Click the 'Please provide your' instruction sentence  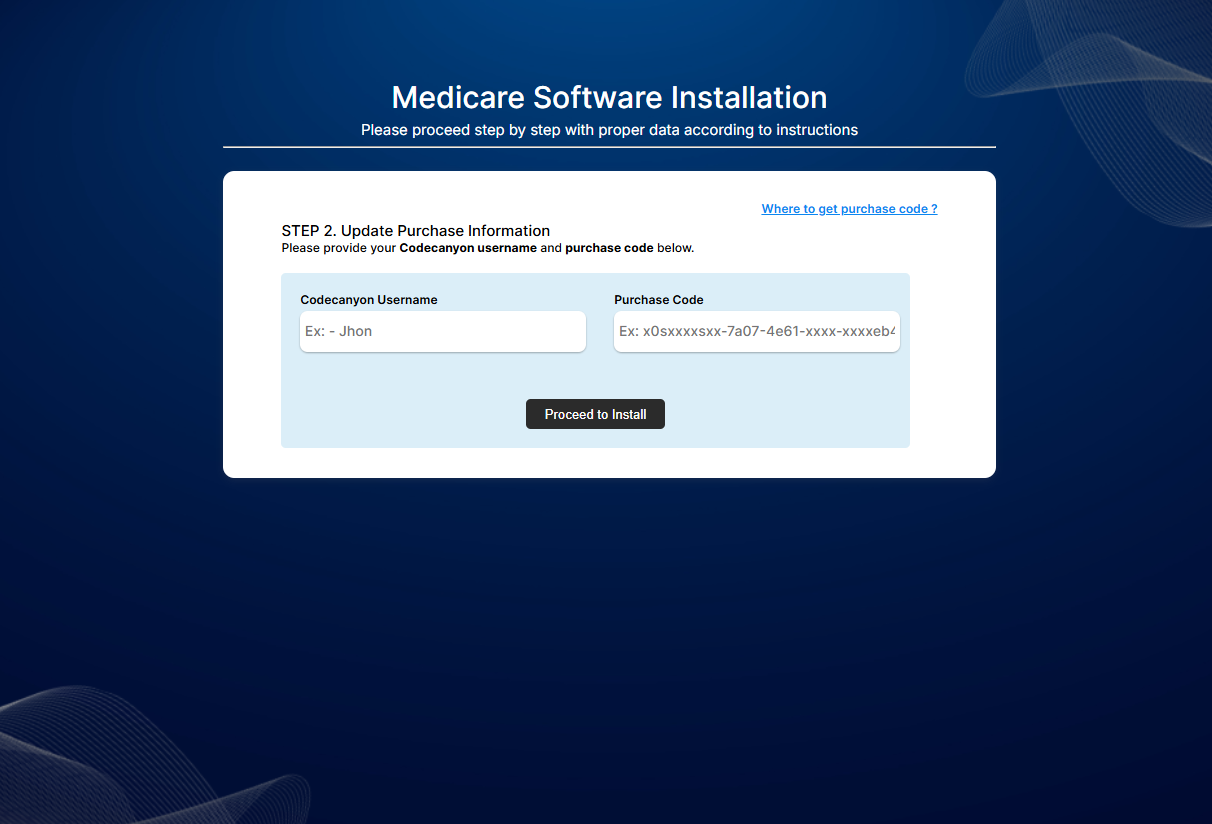click(x=340, y=248)
